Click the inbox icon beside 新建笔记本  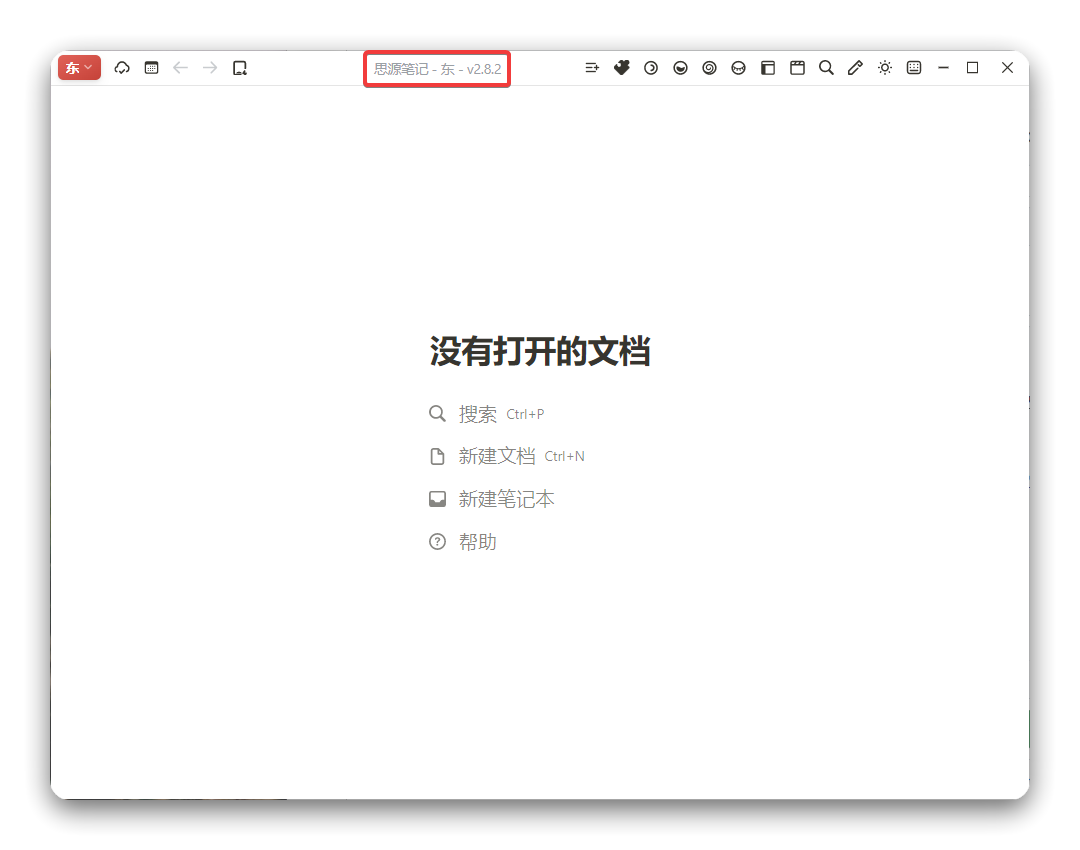(437, 499)
